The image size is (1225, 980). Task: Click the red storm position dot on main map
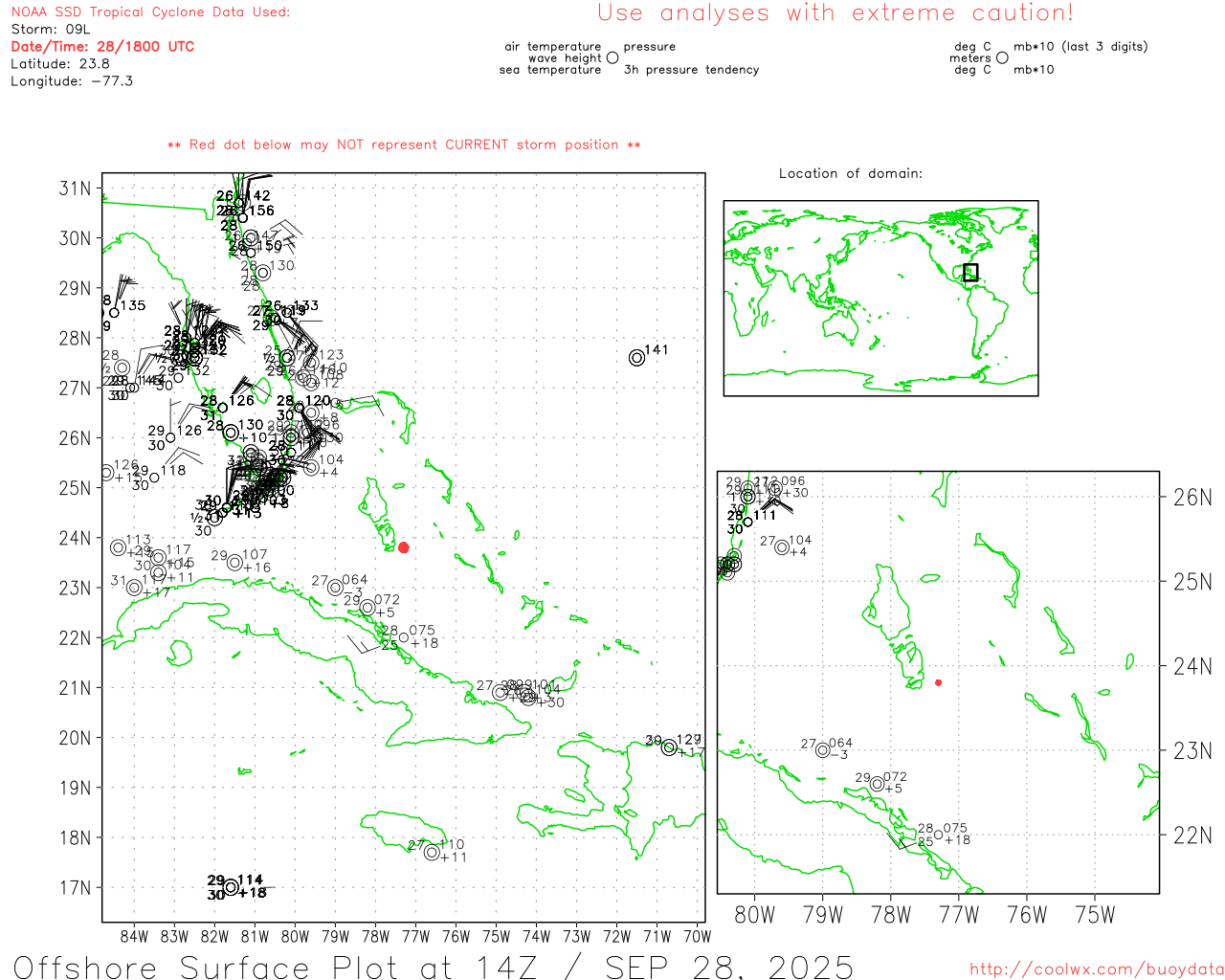click(x=404, y=547)
